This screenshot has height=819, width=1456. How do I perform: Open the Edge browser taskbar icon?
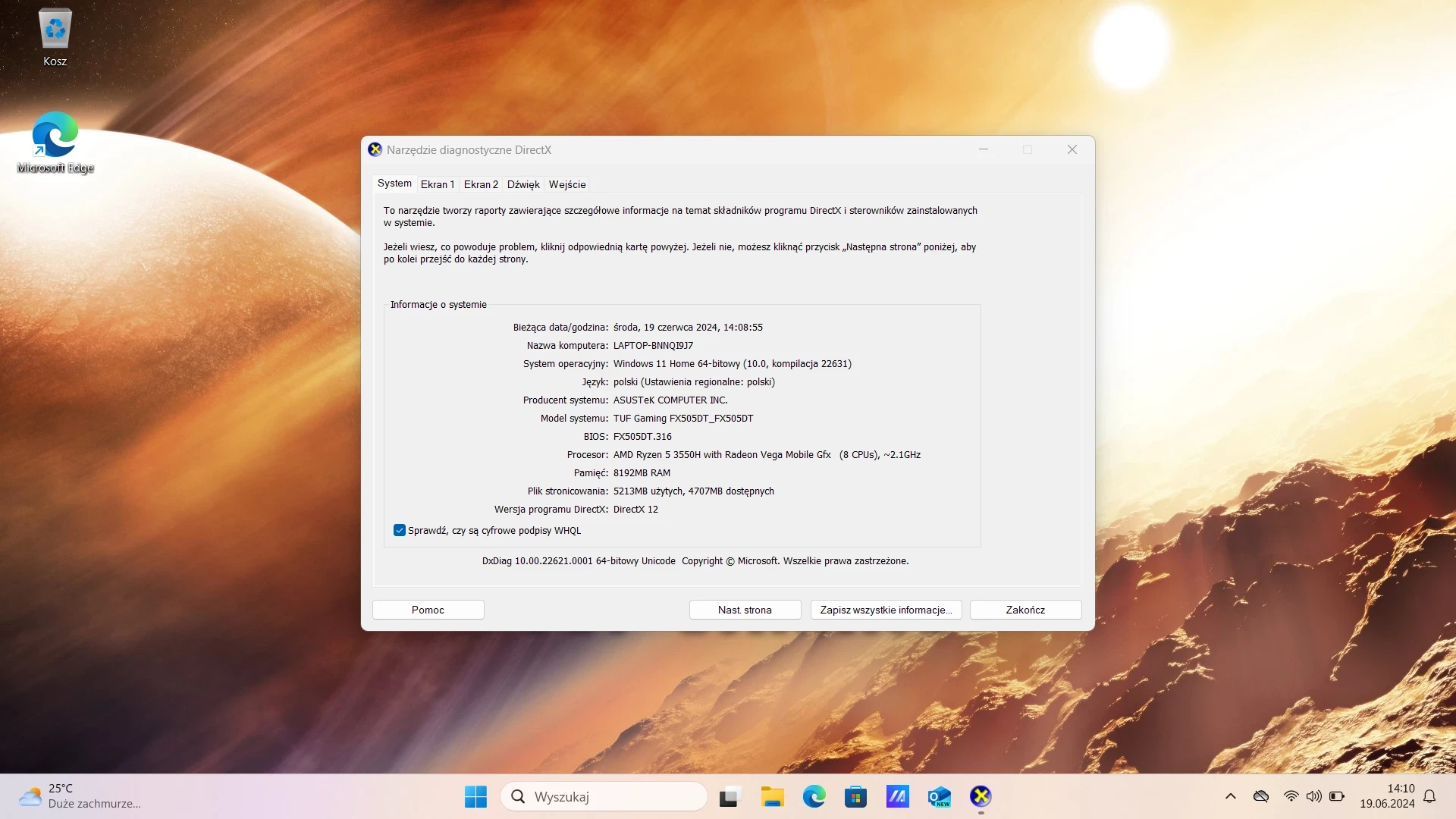(814, 796)
